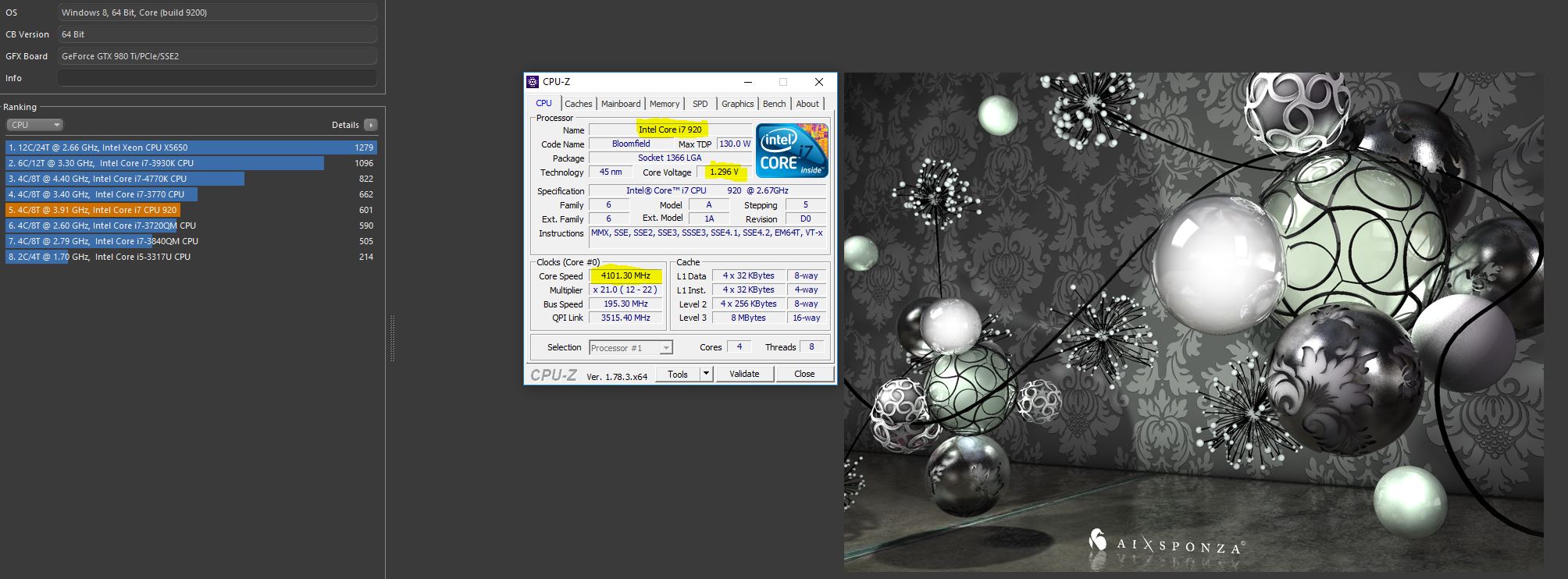1568x579 pixels.
Task: Click the Core Speed value 4101.30 MHz
Action: pos(625,275)
